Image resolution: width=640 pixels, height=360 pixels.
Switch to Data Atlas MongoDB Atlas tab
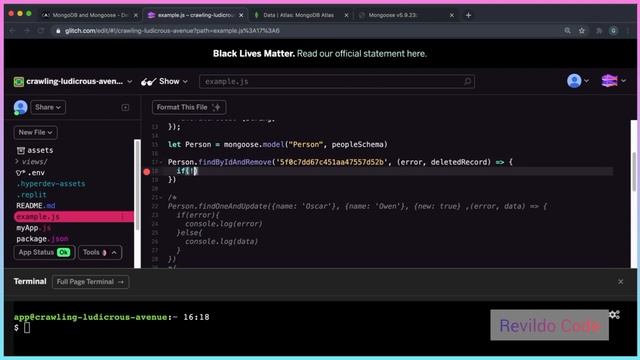(299, 15)
